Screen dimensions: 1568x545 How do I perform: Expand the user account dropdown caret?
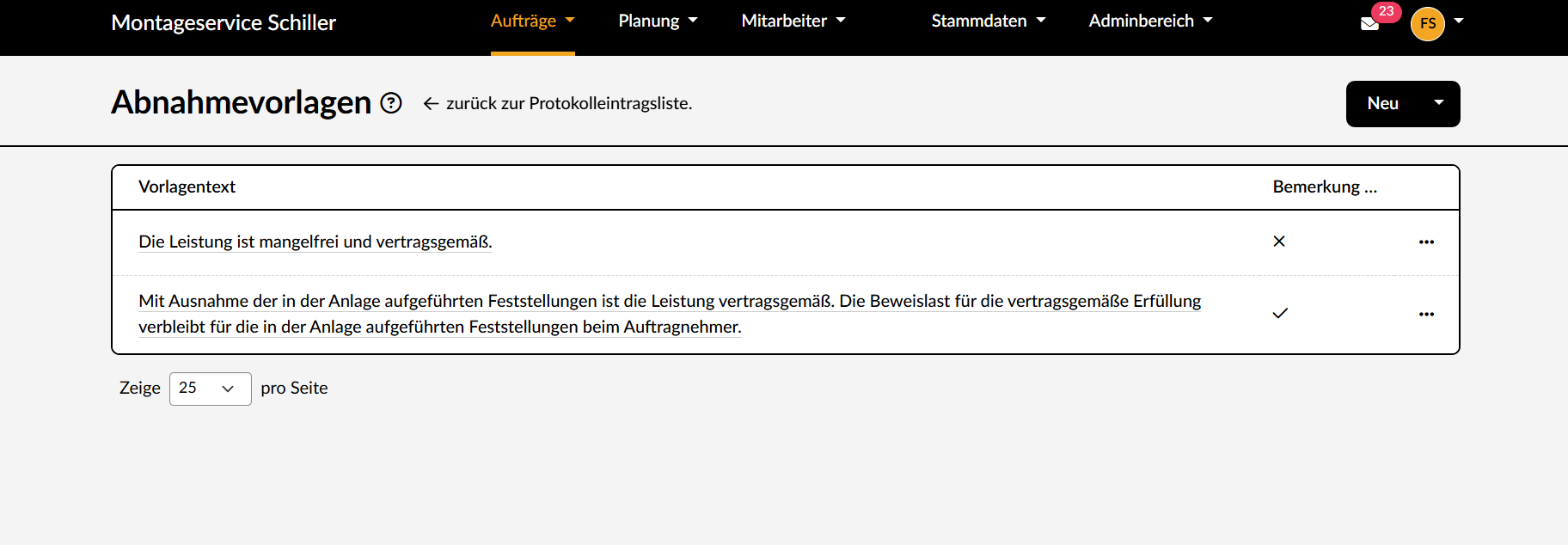pyautogui.click(x=1459, y=21)
